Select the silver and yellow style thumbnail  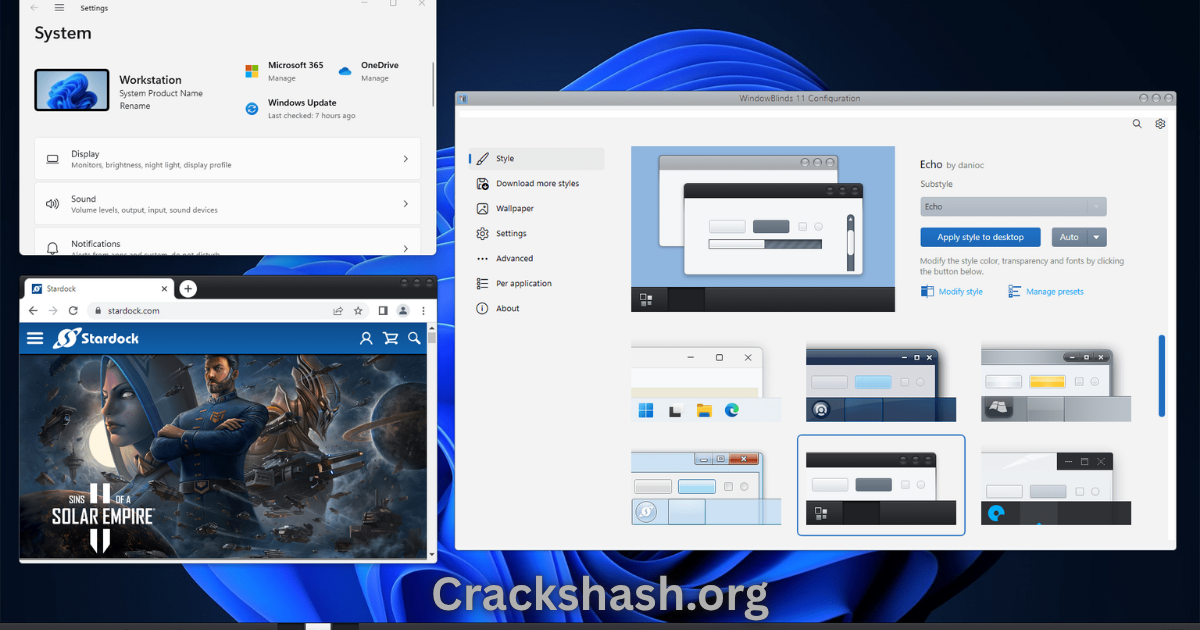1056,383
